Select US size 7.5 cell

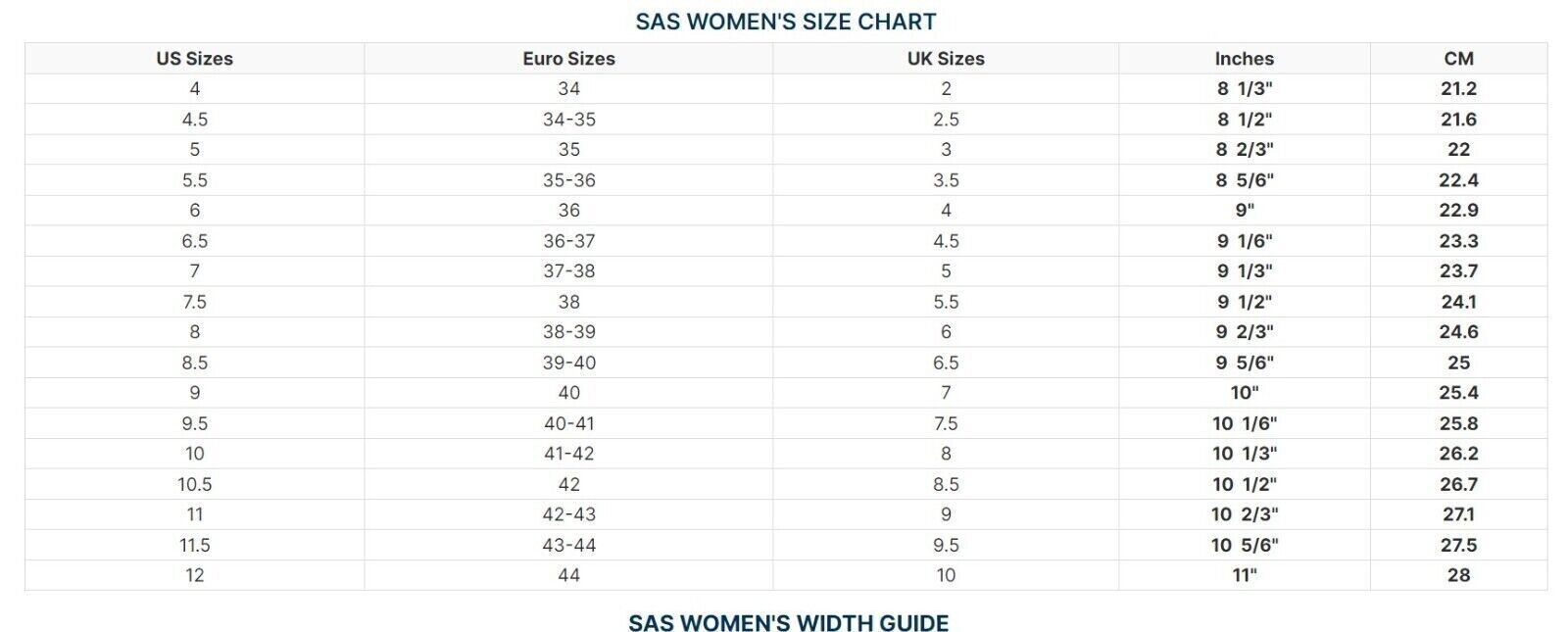pyautogui.click(x=195, y=302)
